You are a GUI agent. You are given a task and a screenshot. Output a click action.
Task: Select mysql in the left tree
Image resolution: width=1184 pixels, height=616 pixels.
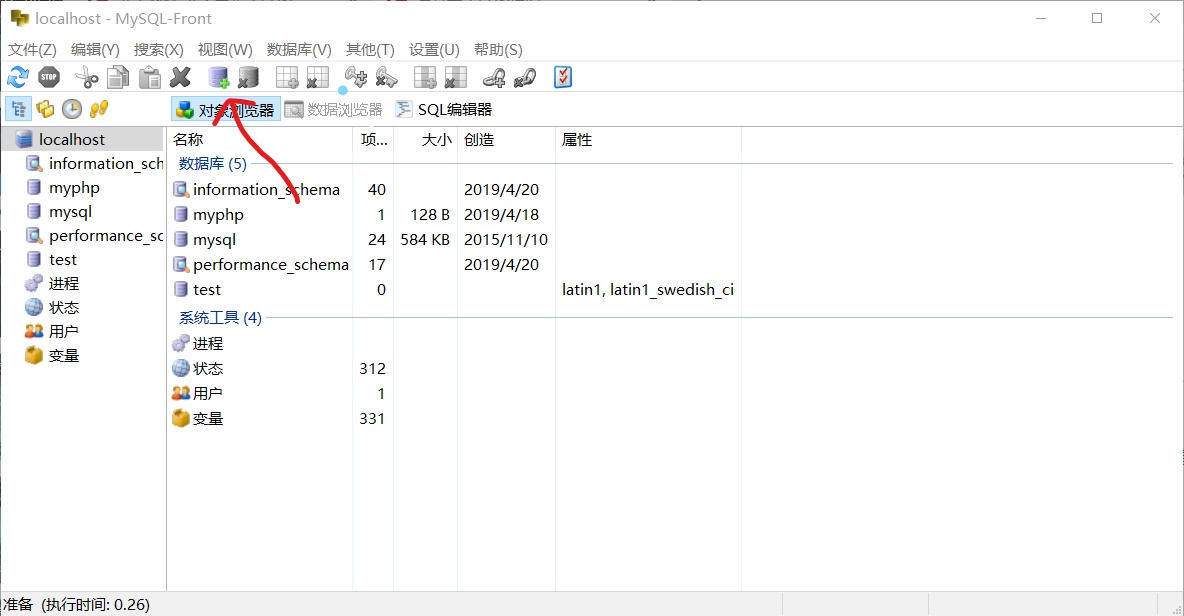coord(70,212)
